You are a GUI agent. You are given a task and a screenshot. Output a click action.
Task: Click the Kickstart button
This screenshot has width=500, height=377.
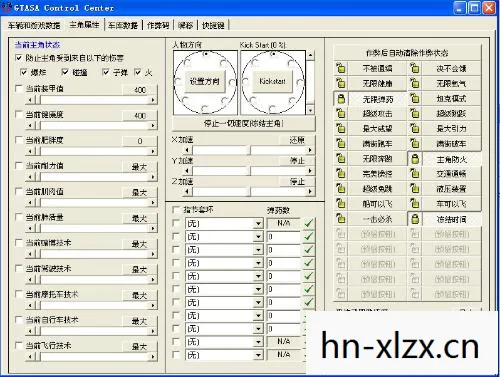[x=272, y=81]
